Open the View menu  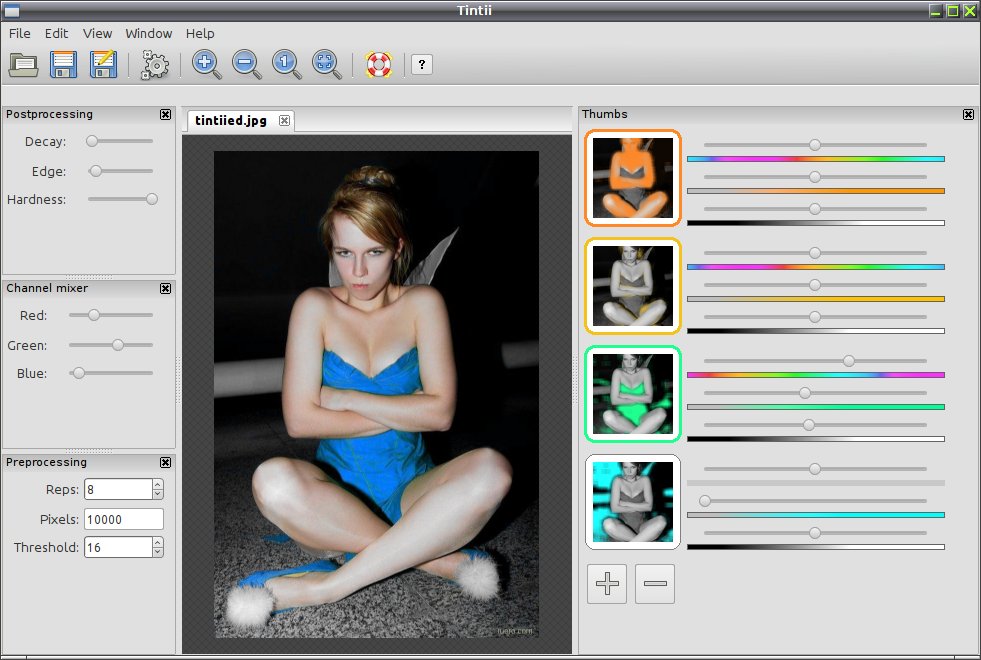coord(98,34)
